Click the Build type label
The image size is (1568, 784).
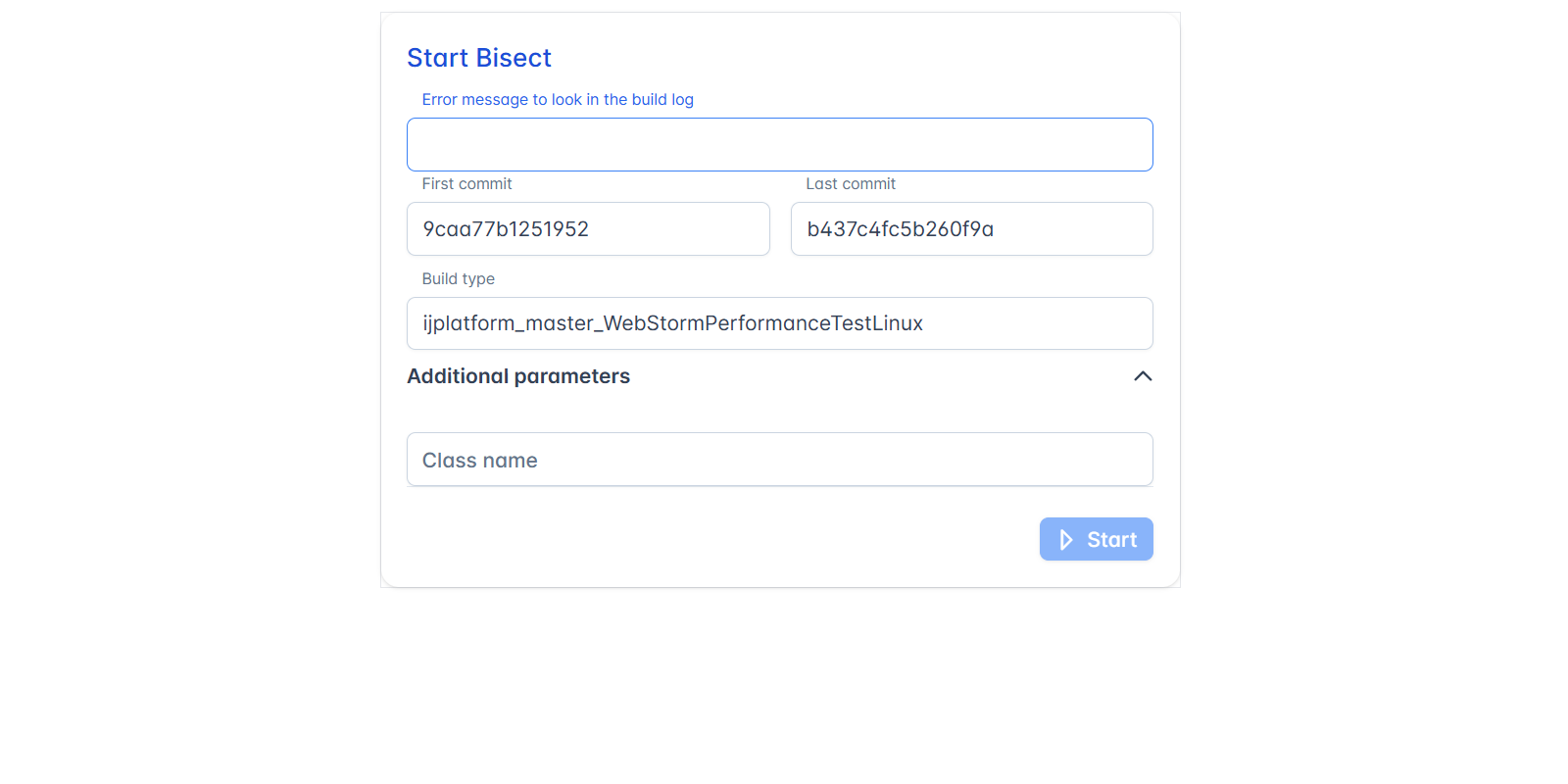(x=458, y=279)
